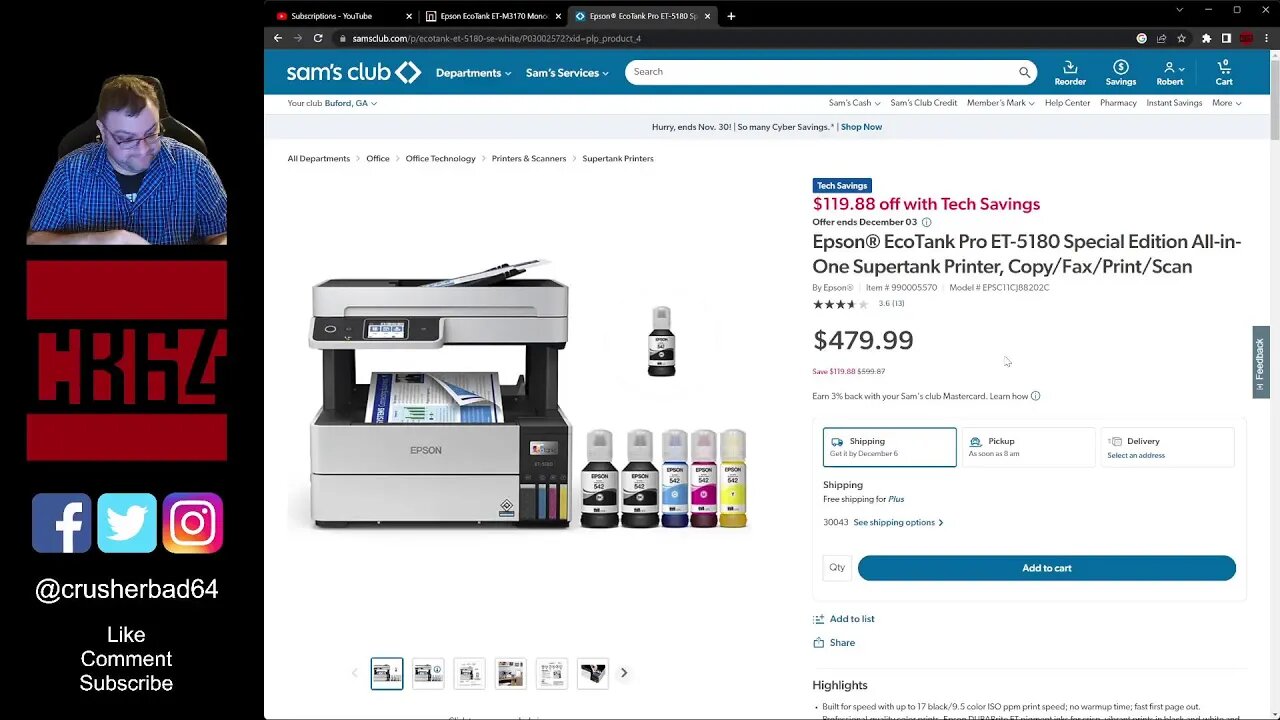The width and height of the screenshot is (1280, 720).
Task: Click the Google icon in address bar
Action: [x=1142, y=38]
